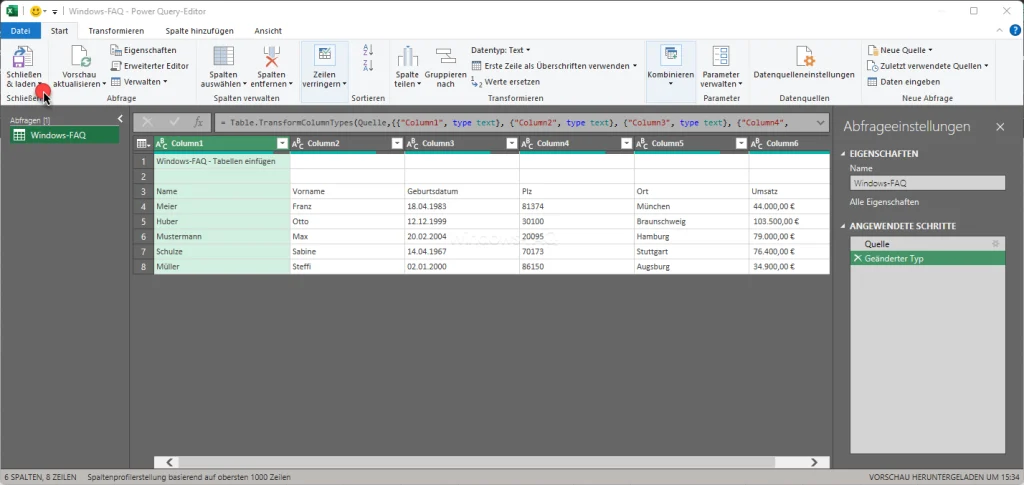Click the table corner menu icon
This screenshot has height=485, width=1024.
coord(143,144)
